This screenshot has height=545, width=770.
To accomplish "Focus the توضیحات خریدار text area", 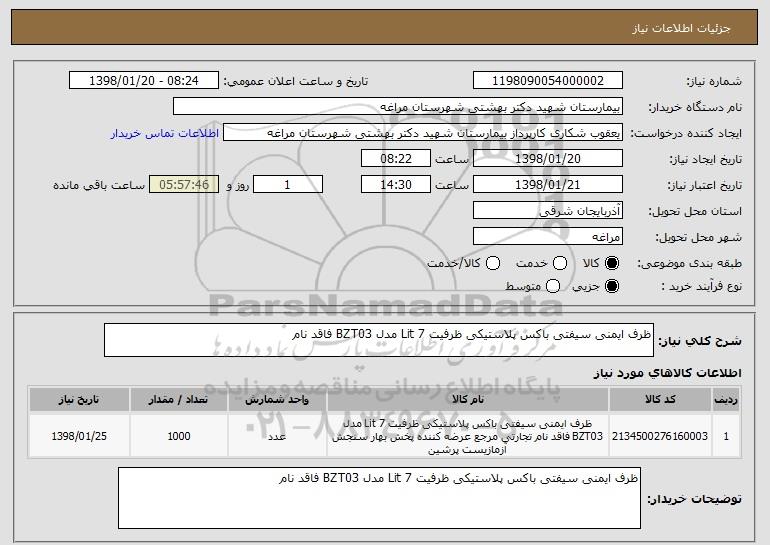I will 379,497.
